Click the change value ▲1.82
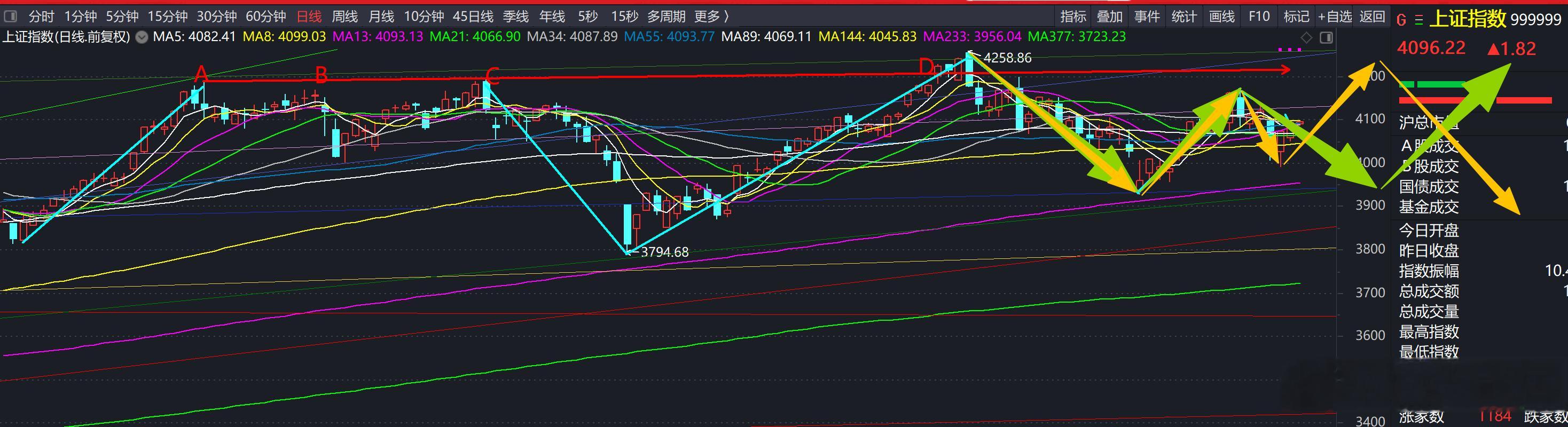 1512,49
